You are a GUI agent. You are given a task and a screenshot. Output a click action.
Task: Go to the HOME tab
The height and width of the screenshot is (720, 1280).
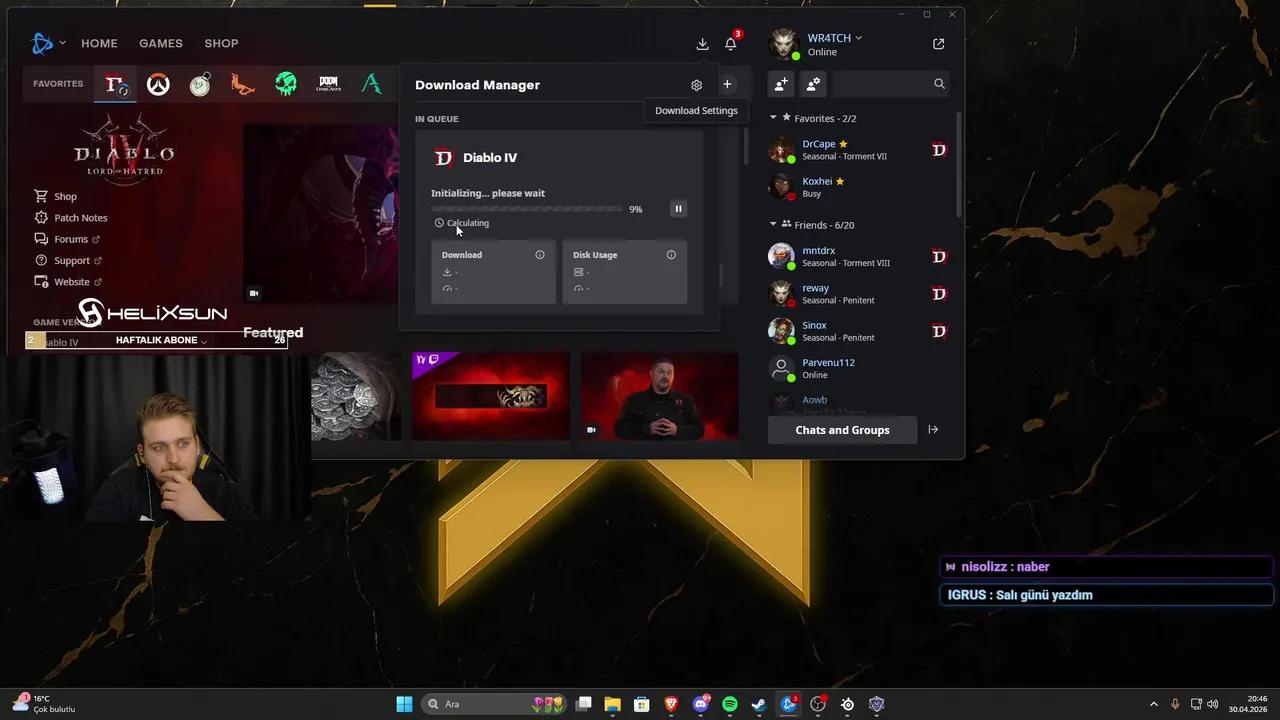pos(99,43)
